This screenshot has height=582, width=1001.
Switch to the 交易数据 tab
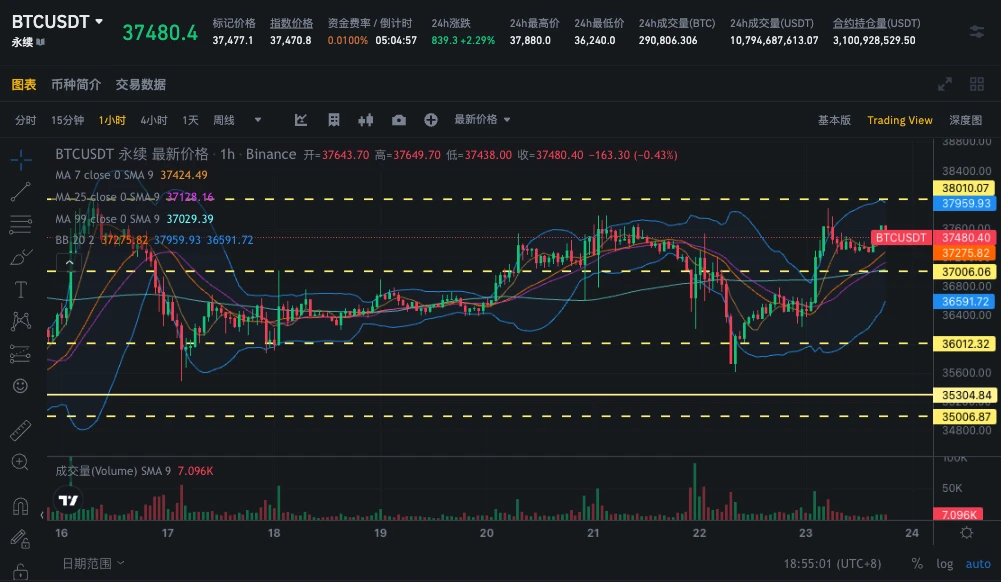tap(139, 85)
